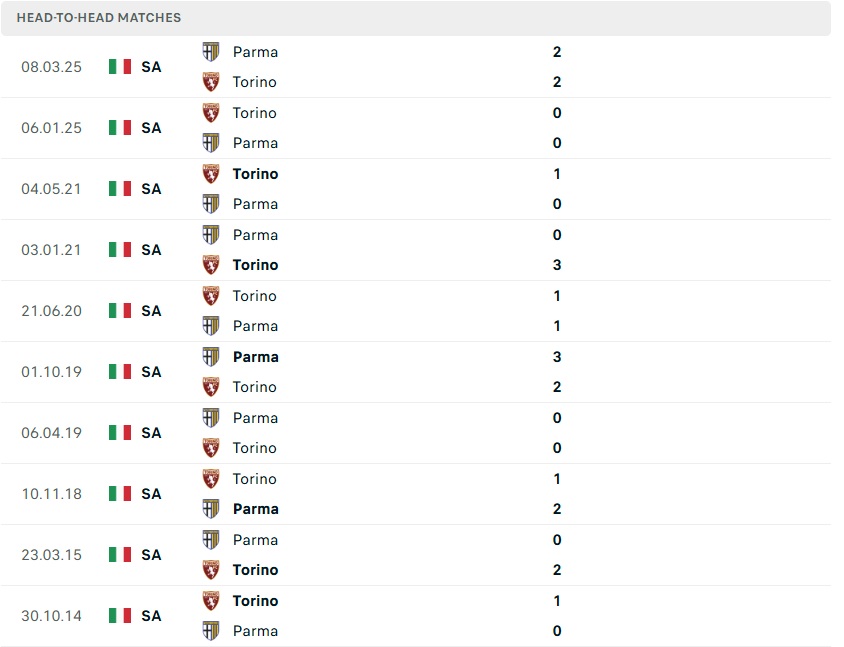Viewport: 844px width, 647px height.
Task: Click Italy flag for 06.01.25 match
Action: click(x=120, y=128)
